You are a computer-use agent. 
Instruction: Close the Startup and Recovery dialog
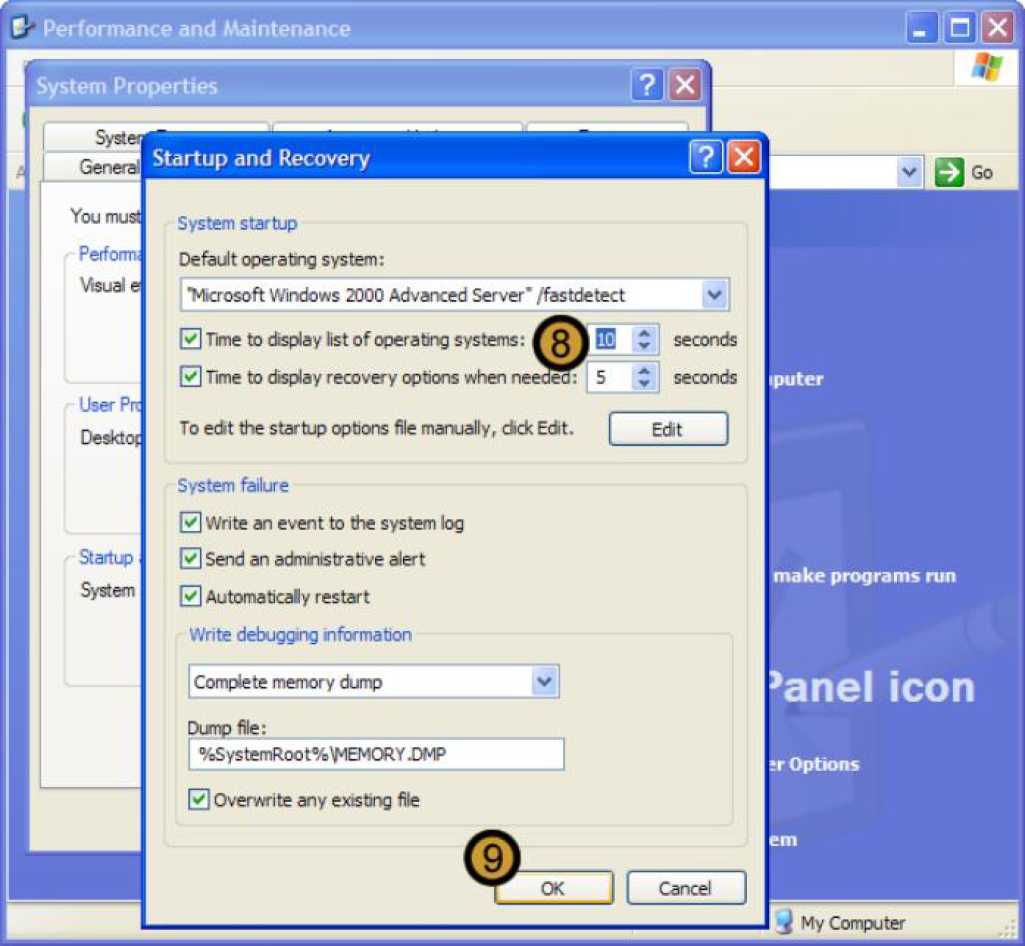click(744, 157)
